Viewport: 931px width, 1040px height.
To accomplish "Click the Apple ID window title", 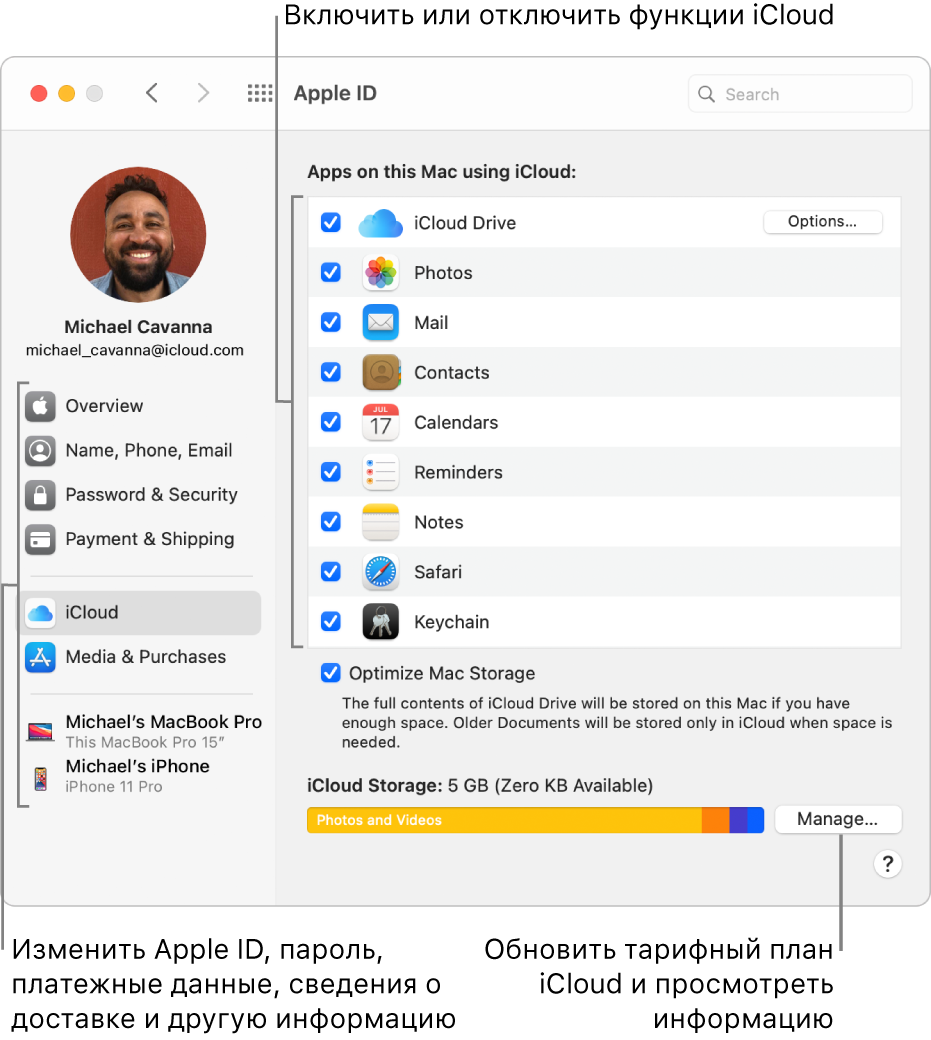I will tap(335, 94).
